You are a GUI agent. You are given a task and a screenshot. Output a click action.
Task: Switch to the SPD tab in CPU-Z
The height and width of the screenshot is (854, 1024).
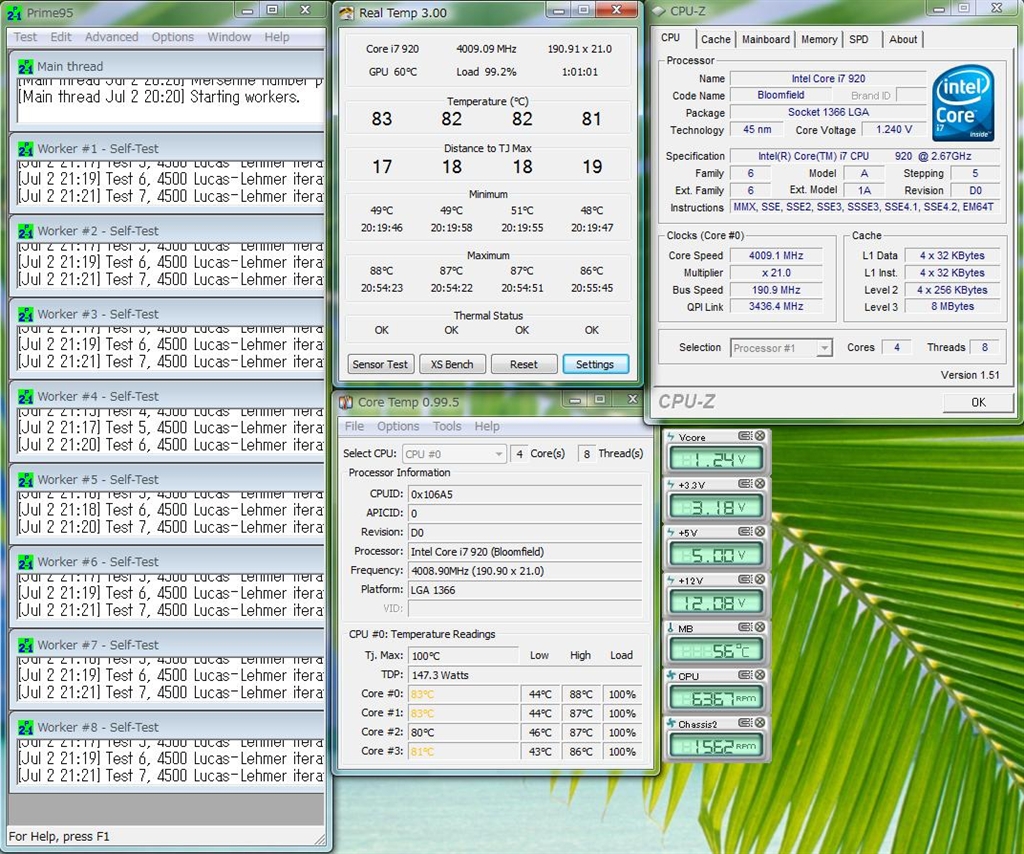(x=858, y=40)
